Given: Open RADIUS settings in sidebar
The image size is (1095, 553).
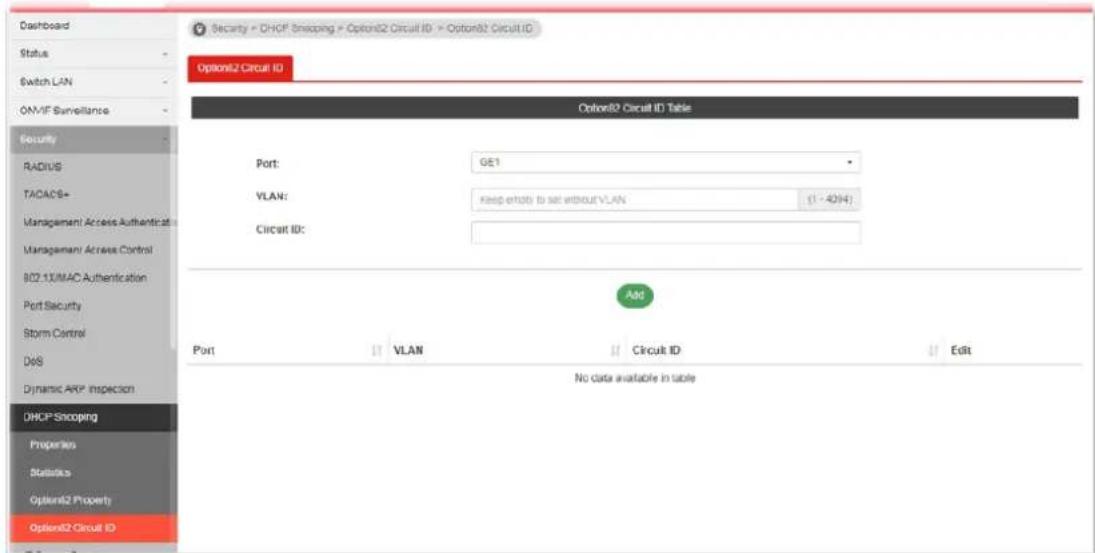Looking at the screenshot, I should 94,167.
